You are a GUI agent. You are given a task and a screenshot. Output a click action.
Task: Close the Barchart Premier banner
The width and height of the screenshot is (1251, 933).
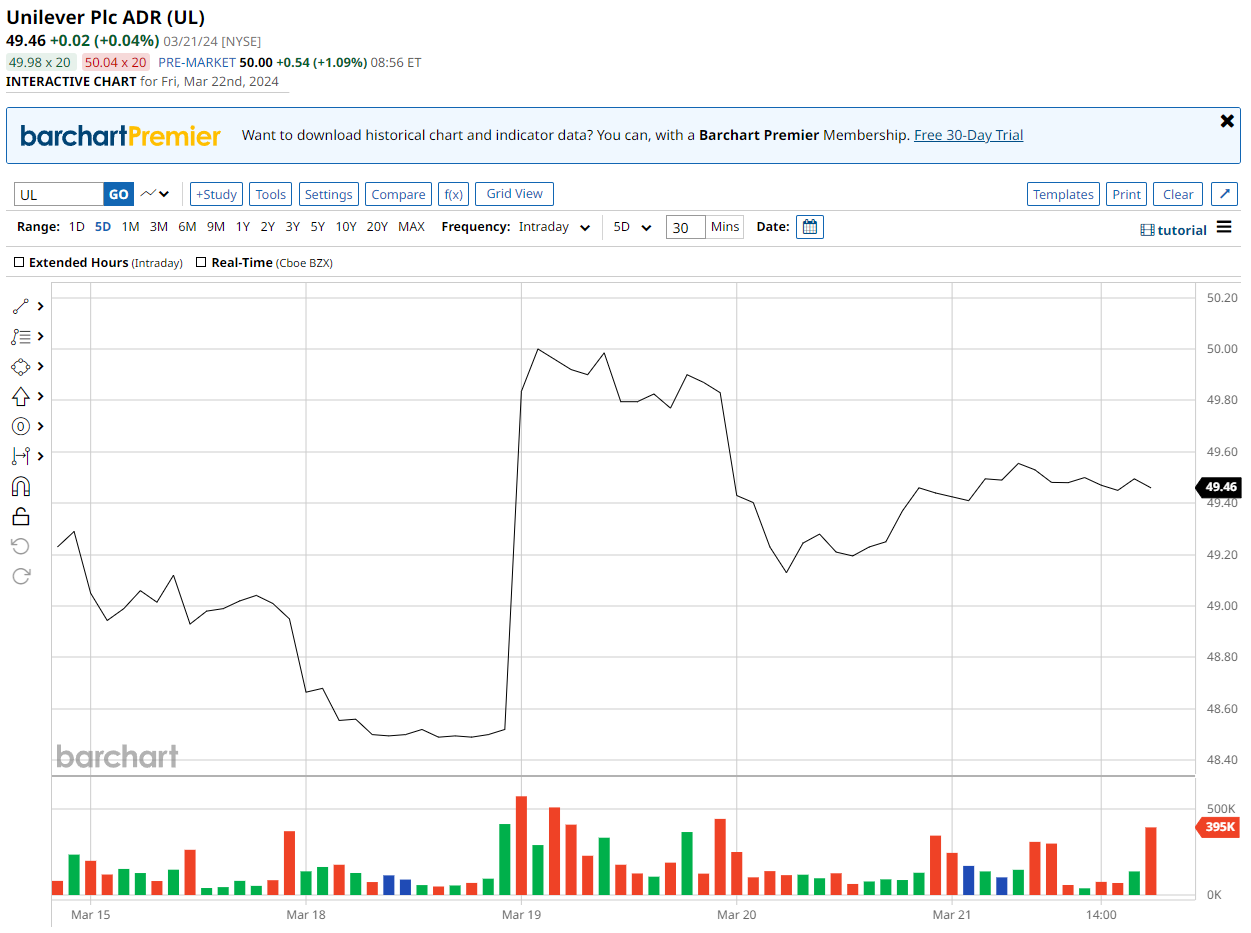point(1227,121)
